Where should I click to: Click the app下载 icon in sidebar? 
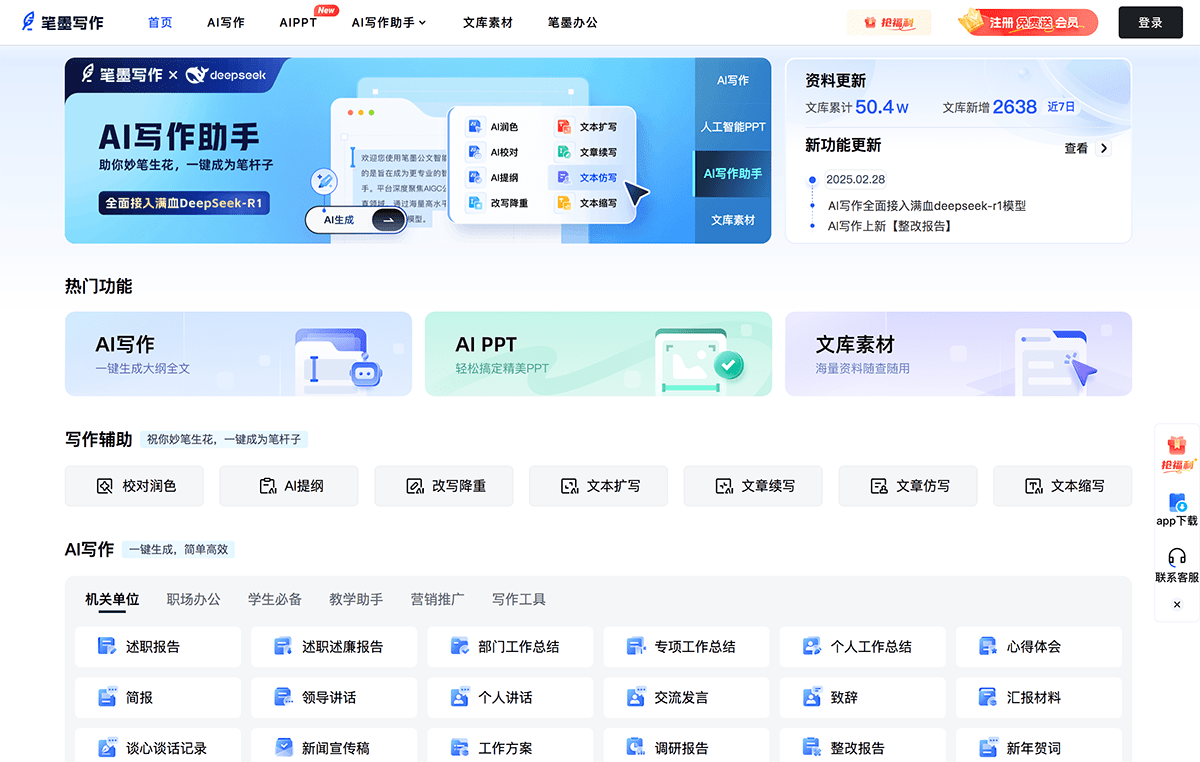[1176, 502]
